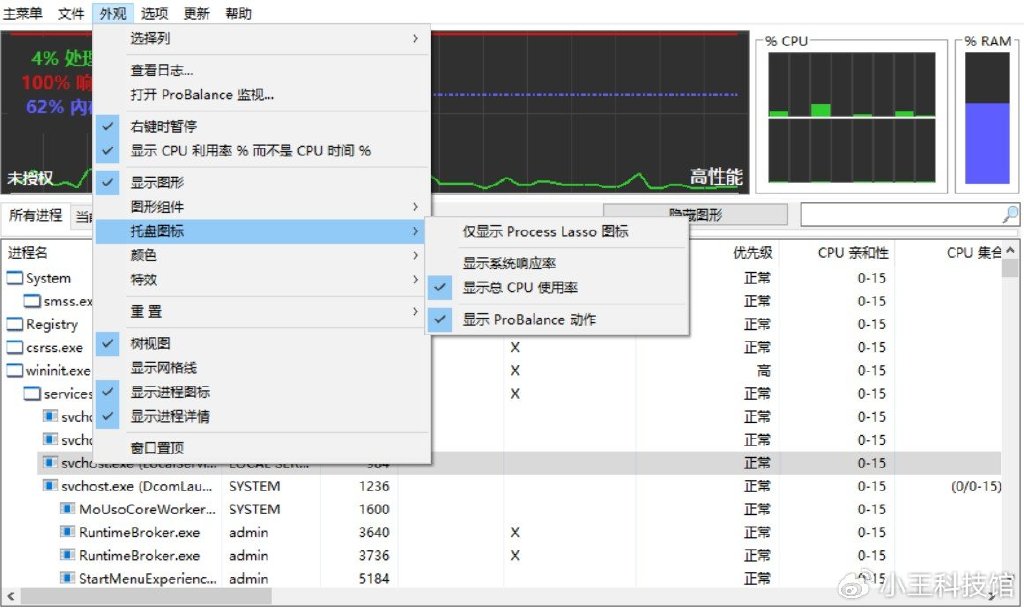Screen dimensions: 1024x609
Task: Enable 显示系统响应率 tray option
Action: point(557,263)
